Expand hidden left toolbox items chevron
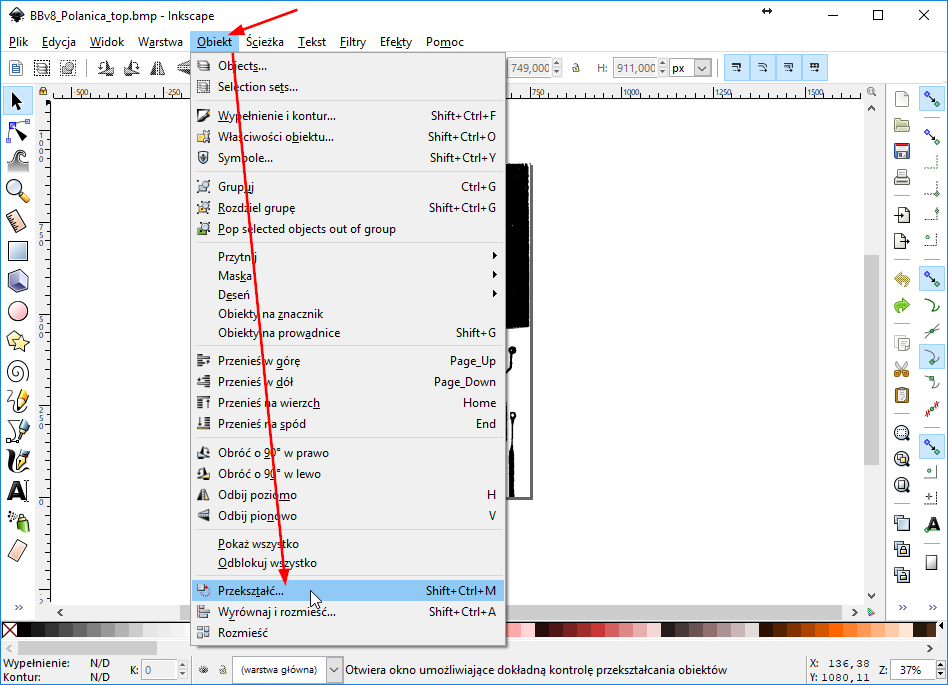948x685 pixels. tap(18, 608)
